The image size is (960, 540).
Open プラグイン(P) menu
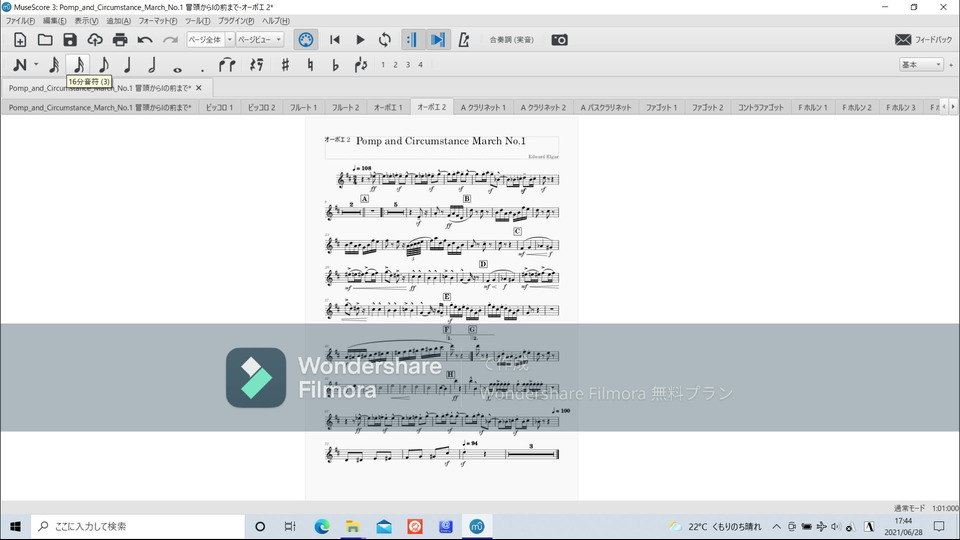point(236,21)
